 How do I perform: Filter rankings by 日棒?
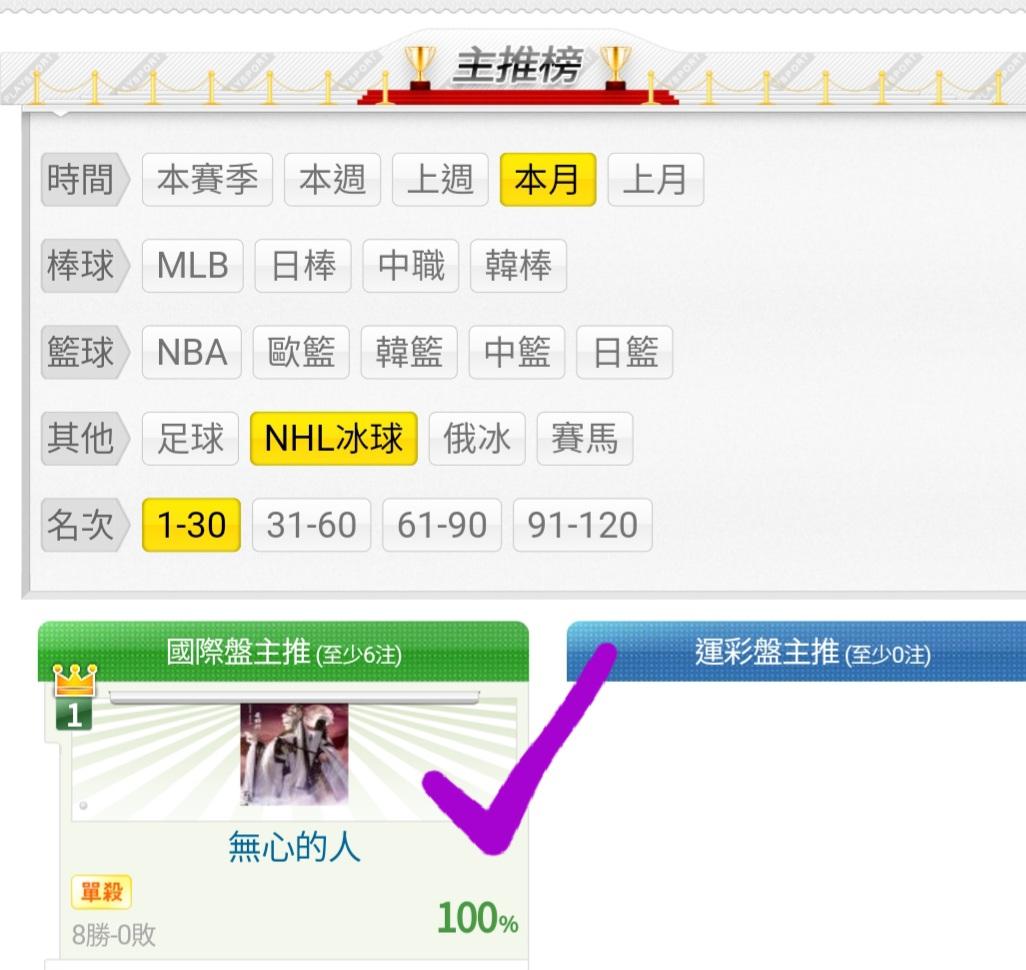(x=303, y=266)
